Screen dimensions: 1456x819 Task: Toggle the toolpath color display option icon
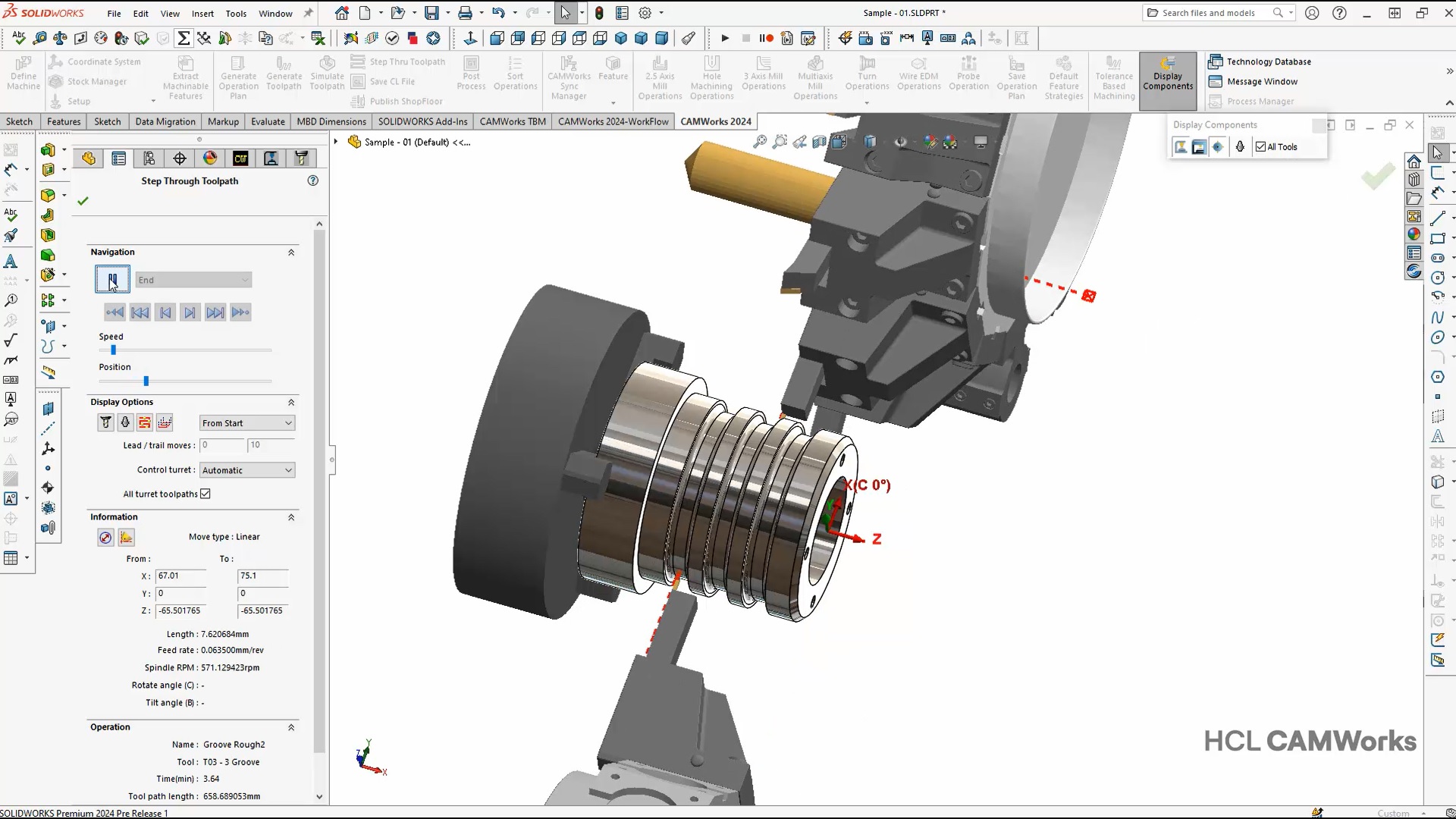pos(145,422)
